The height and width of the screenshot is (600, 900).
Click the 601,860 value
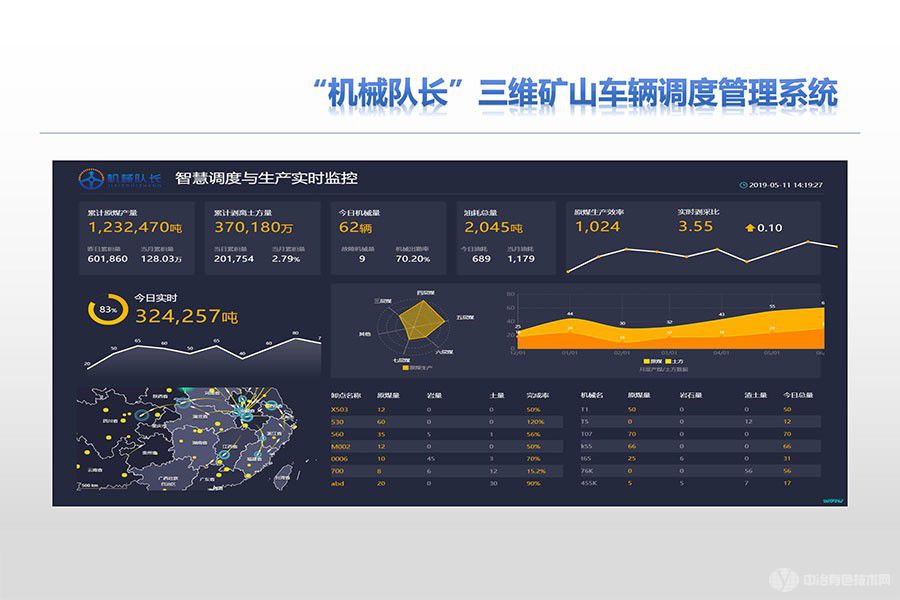(107, 259)
